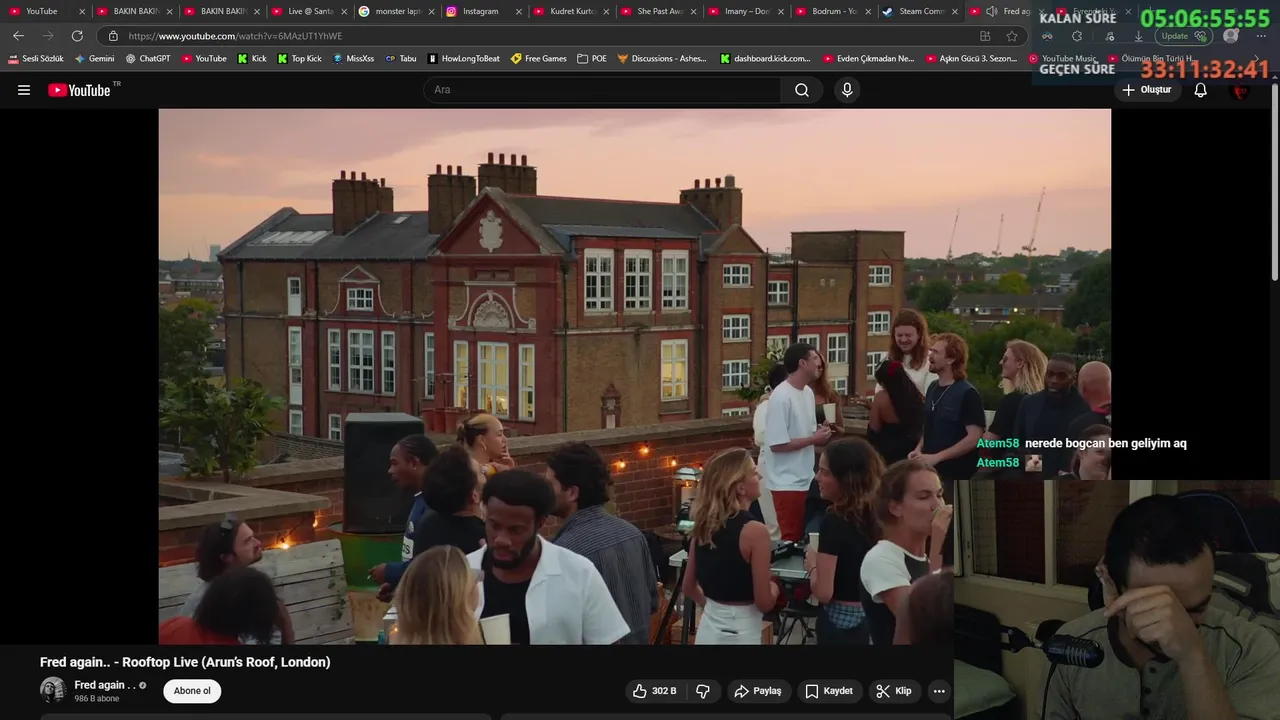This screenshot has height=720, width=1280.
Task: Switch to the Kudret Kurtcebe tab
Action: pos(570,11)
